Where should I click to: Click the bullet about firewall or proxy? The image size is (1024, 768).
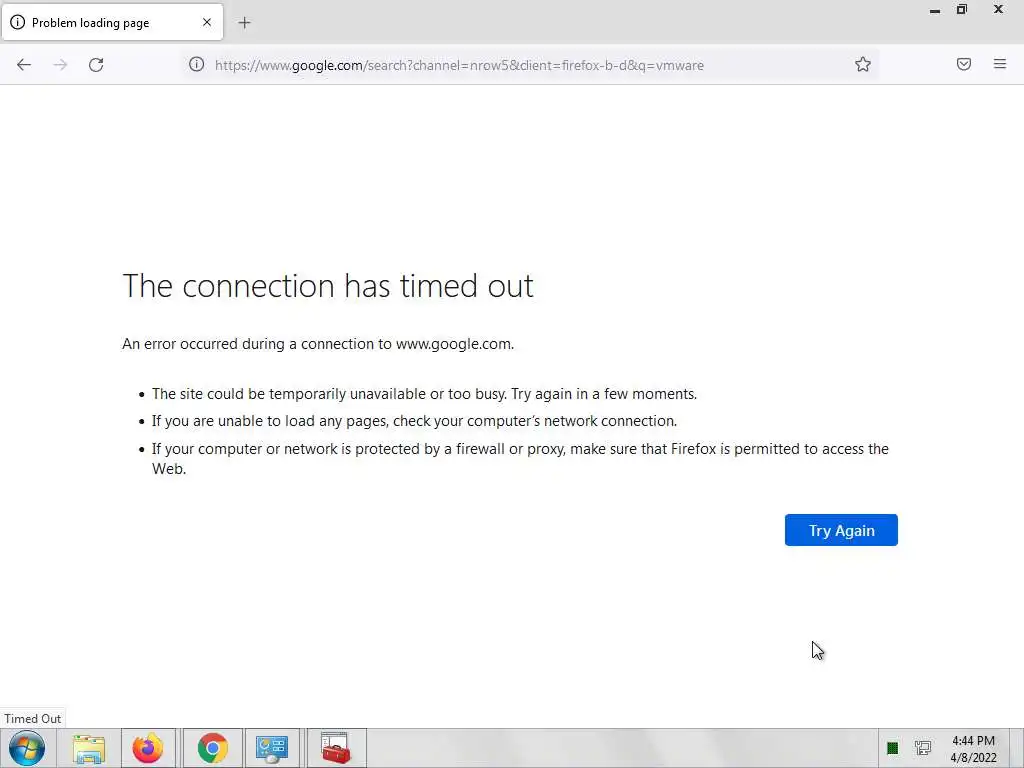point(520,458)
